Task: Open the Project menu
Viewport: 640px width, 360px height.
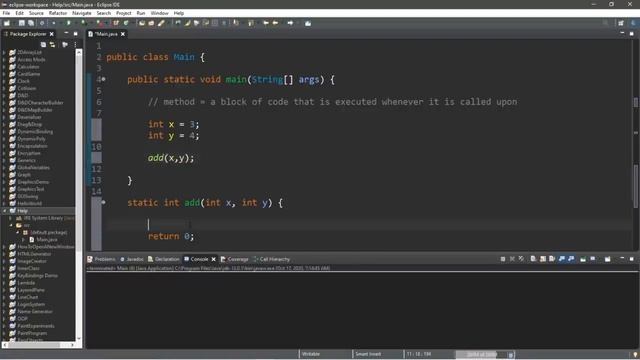Action: 124,13
